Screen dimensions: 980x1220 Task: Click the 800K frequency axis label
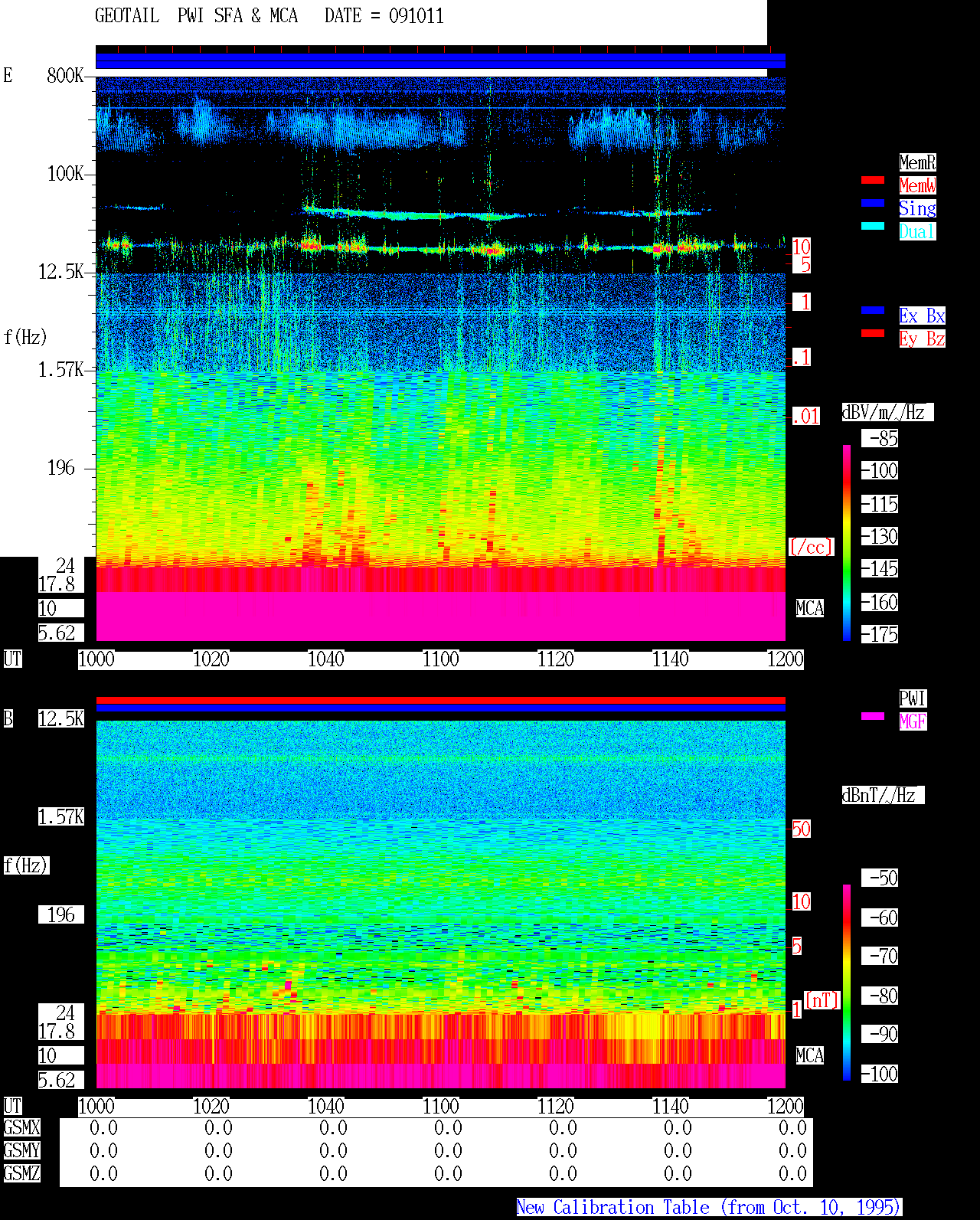pyautogui.click(x=65, y=76)
